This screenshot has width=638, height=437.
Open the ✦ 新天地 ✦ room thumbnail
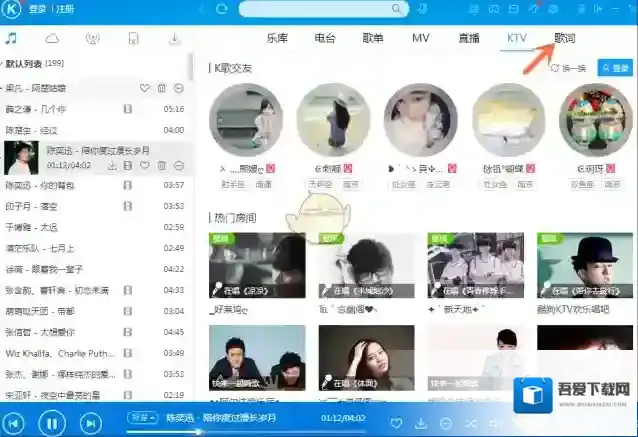pos(476,265)
